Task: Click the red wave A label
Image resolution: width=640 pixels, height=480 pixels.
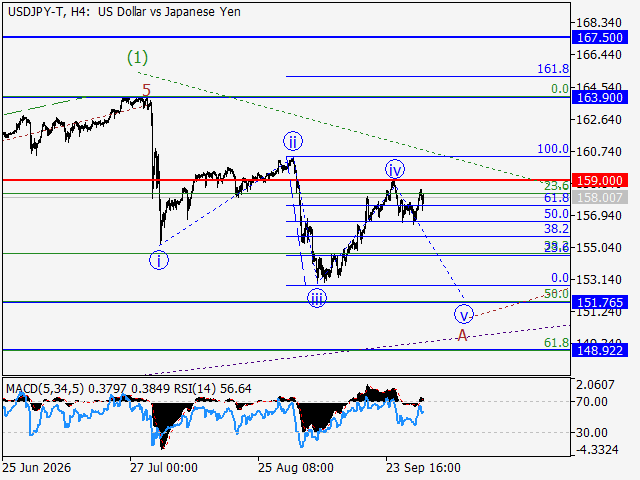Action: coord(462,336)
